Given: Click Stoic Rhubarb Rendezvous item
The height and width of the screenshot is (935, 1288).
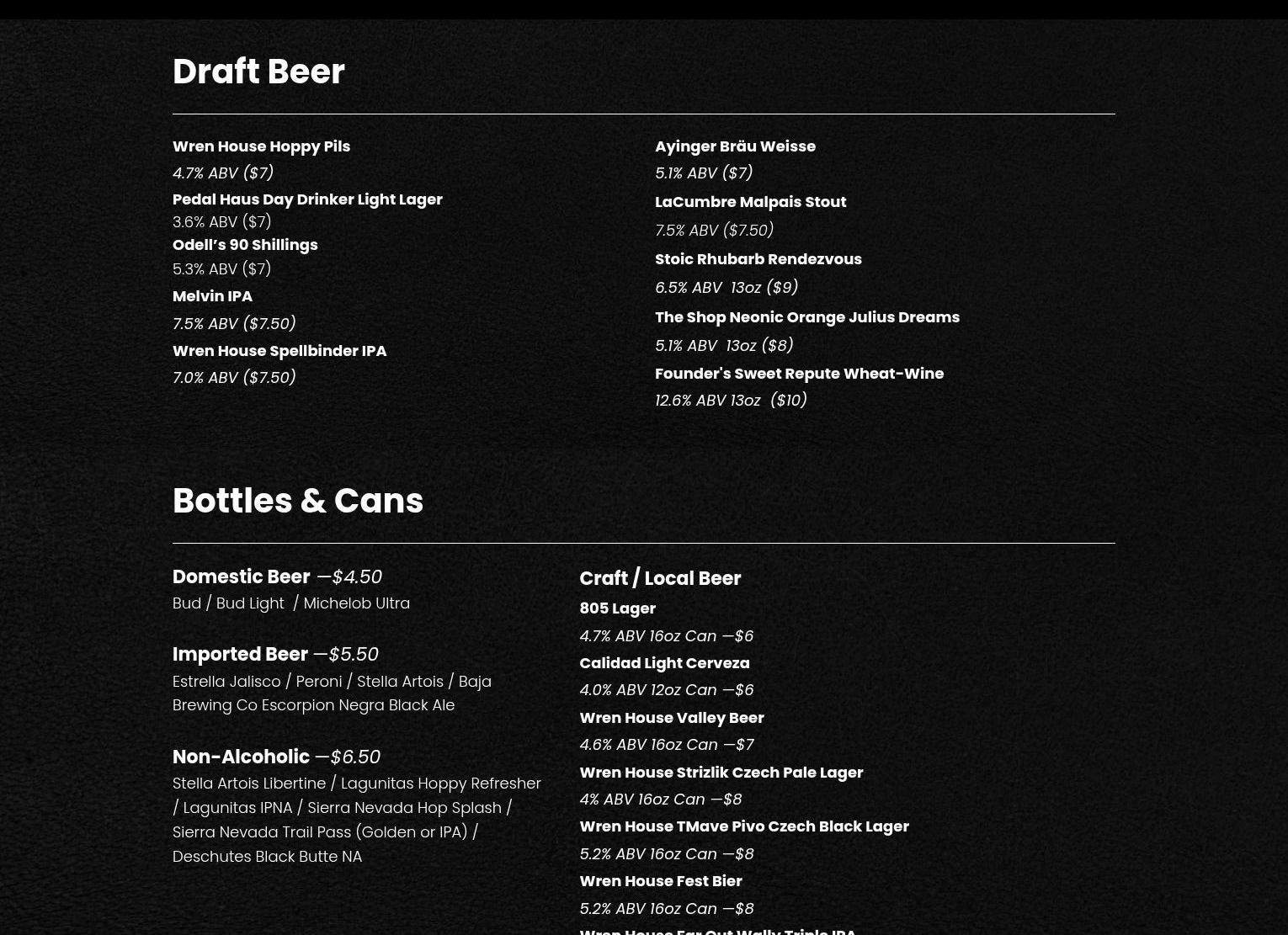Looking at the screenshot, I should (758, 259).
